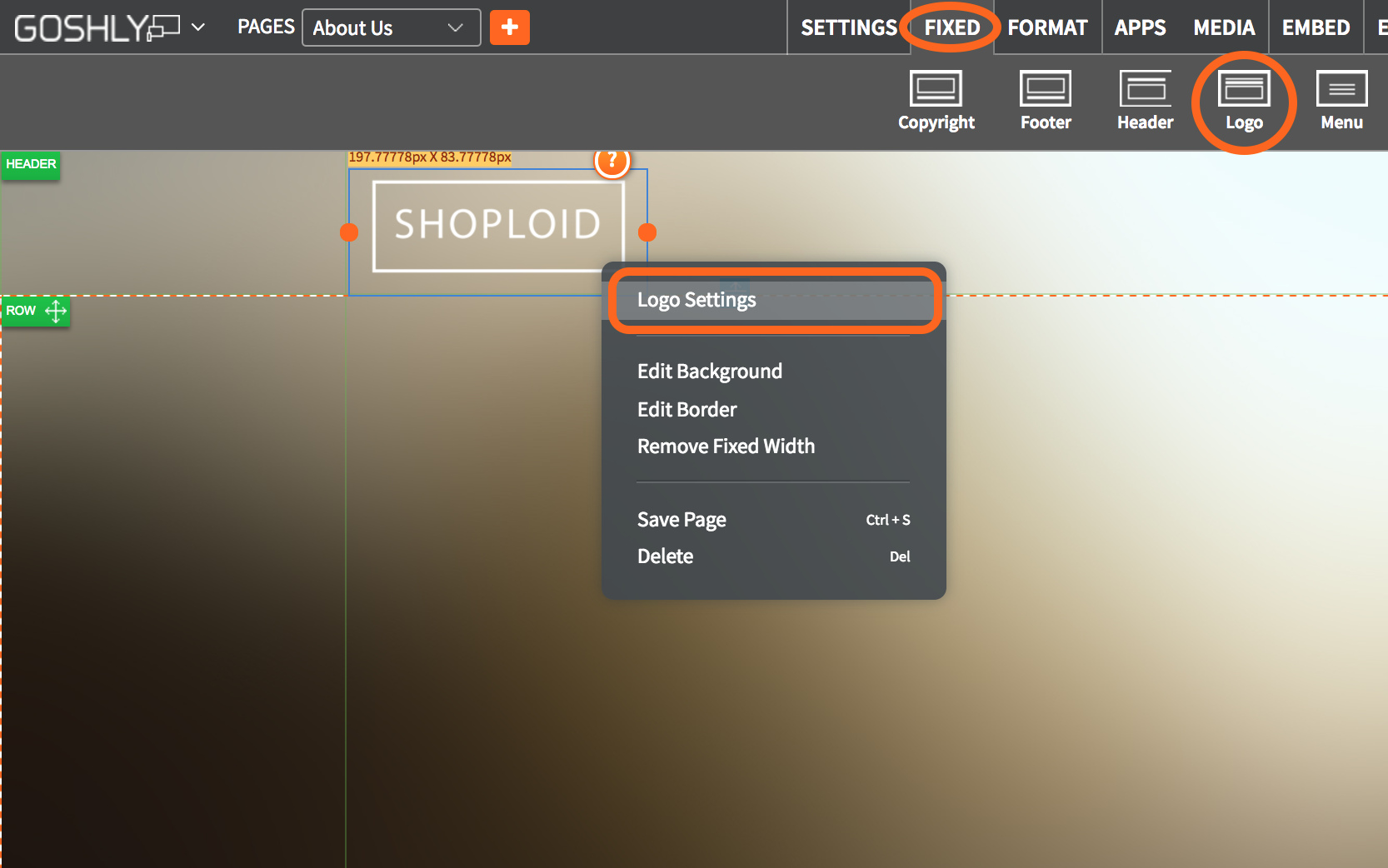Select the SHOPLOID logo element
This screenshot has height=868, width=1388.
click(x=498, y=226)
